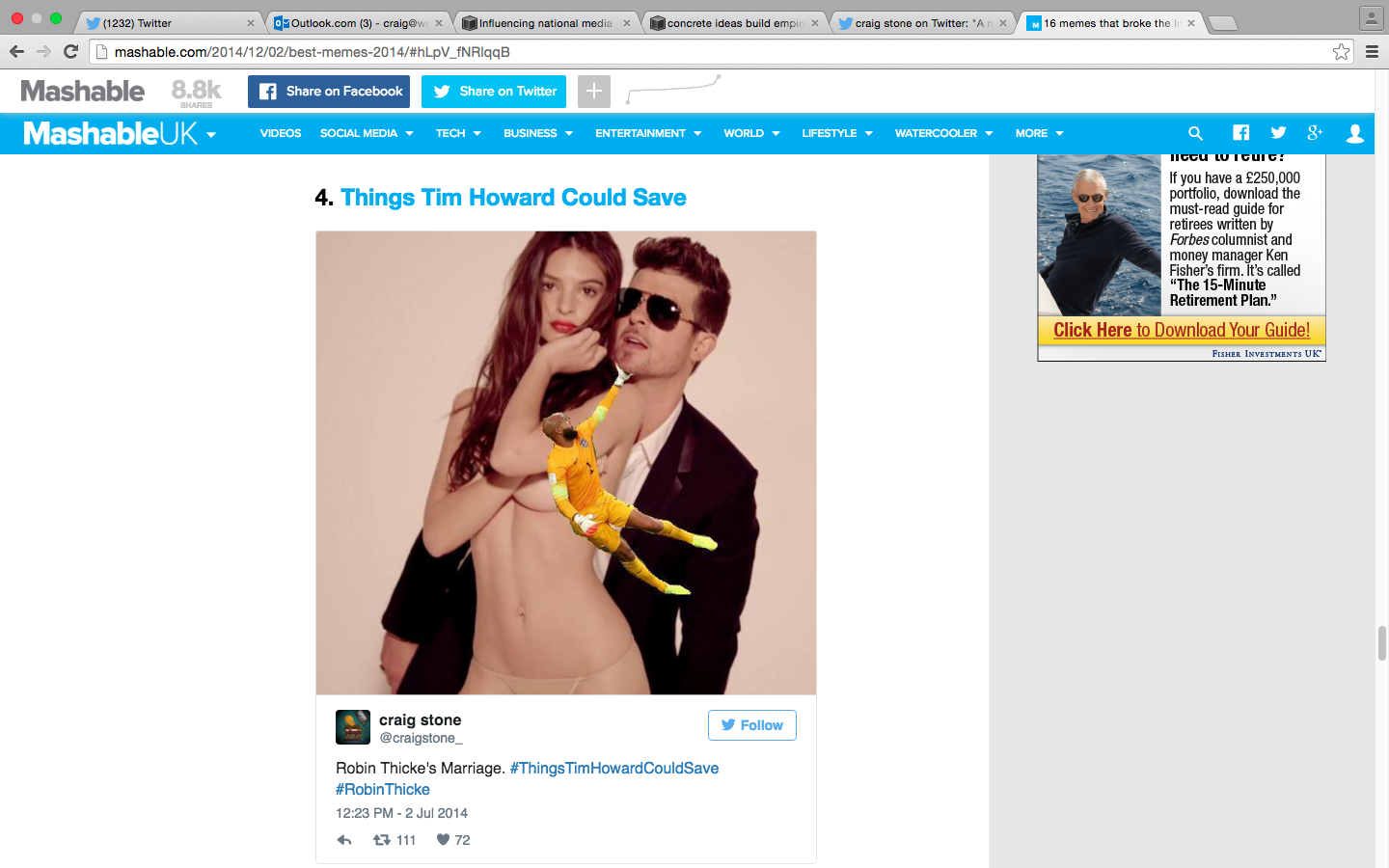Screen dimensions: 1389x868
Task: Reload the page with the refresh icon
Action: 70,51
